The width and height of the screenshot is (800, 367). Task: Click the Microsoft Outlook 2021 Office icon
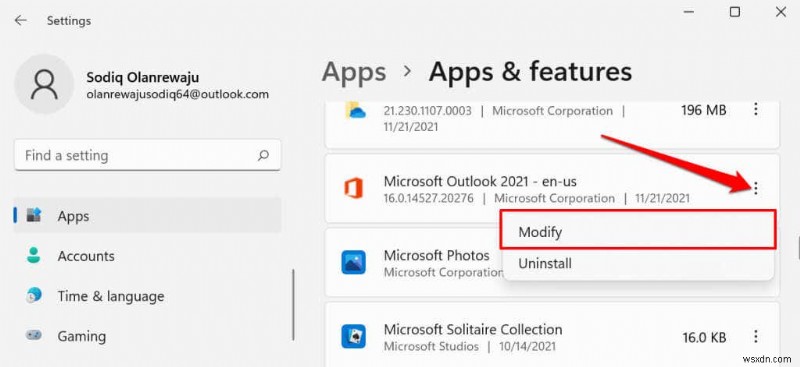pyautogui.click(x=353, y=188)
